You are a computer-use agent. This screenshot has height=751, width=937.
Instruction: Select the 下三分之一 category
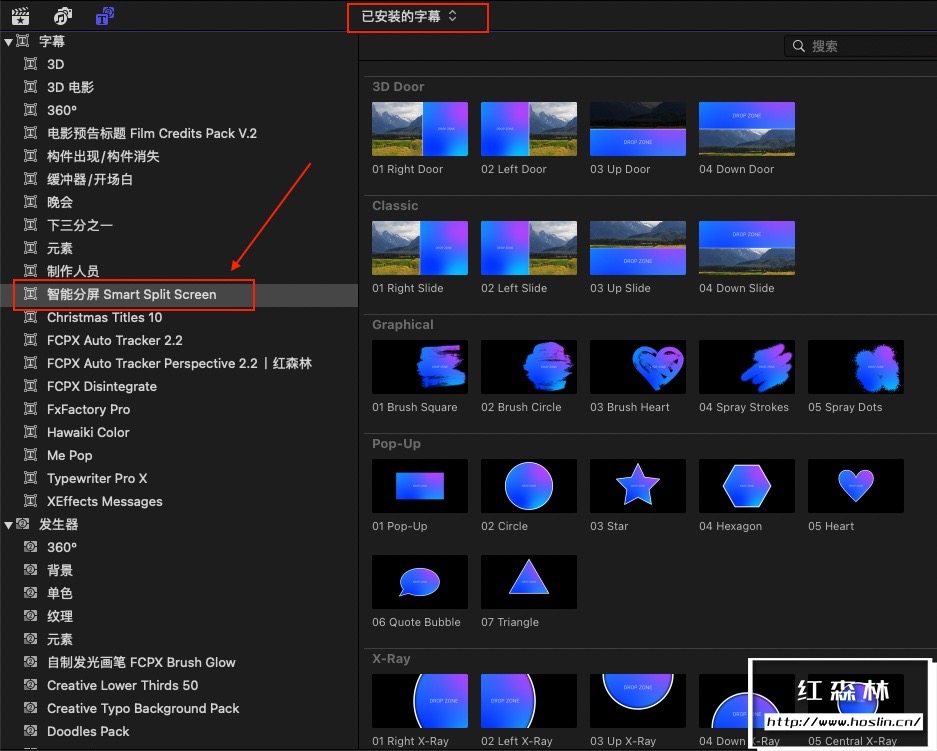coord(79,225)
